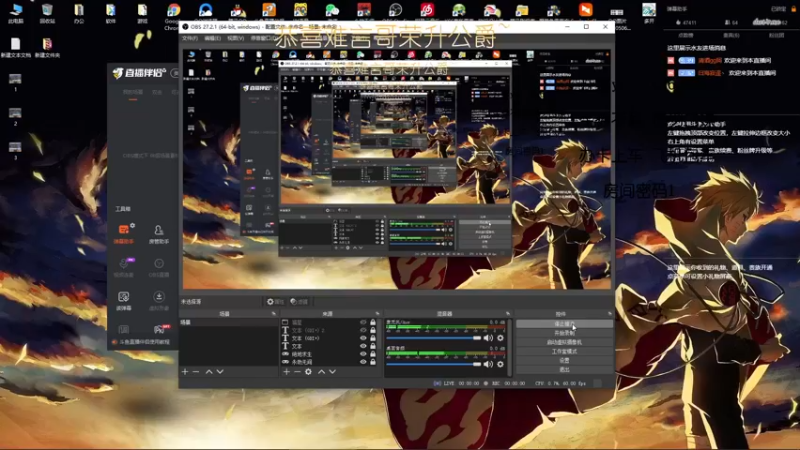800x450 pixels.
Task: Open the 编辑(E) menu in OBS
Action: (x=212, y=38)
